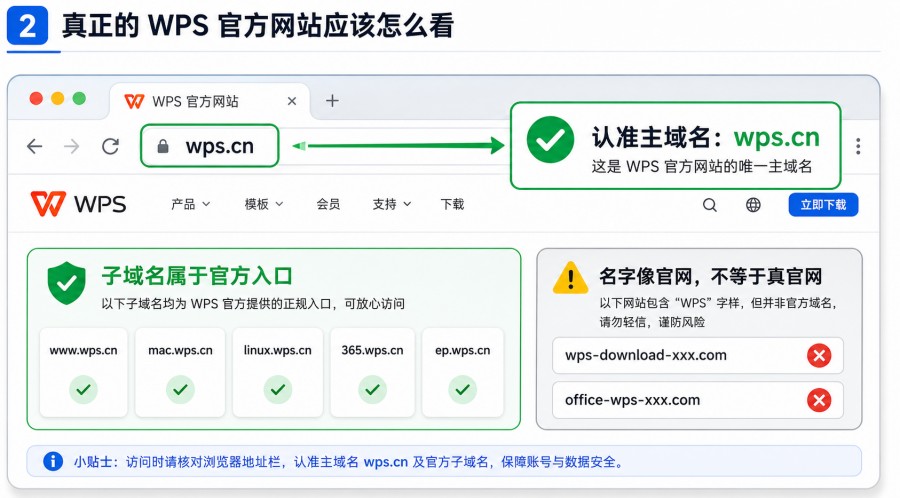Click the blue info icon in tip bar
This screenshot has height=498, width=900.
pos(53,461)
